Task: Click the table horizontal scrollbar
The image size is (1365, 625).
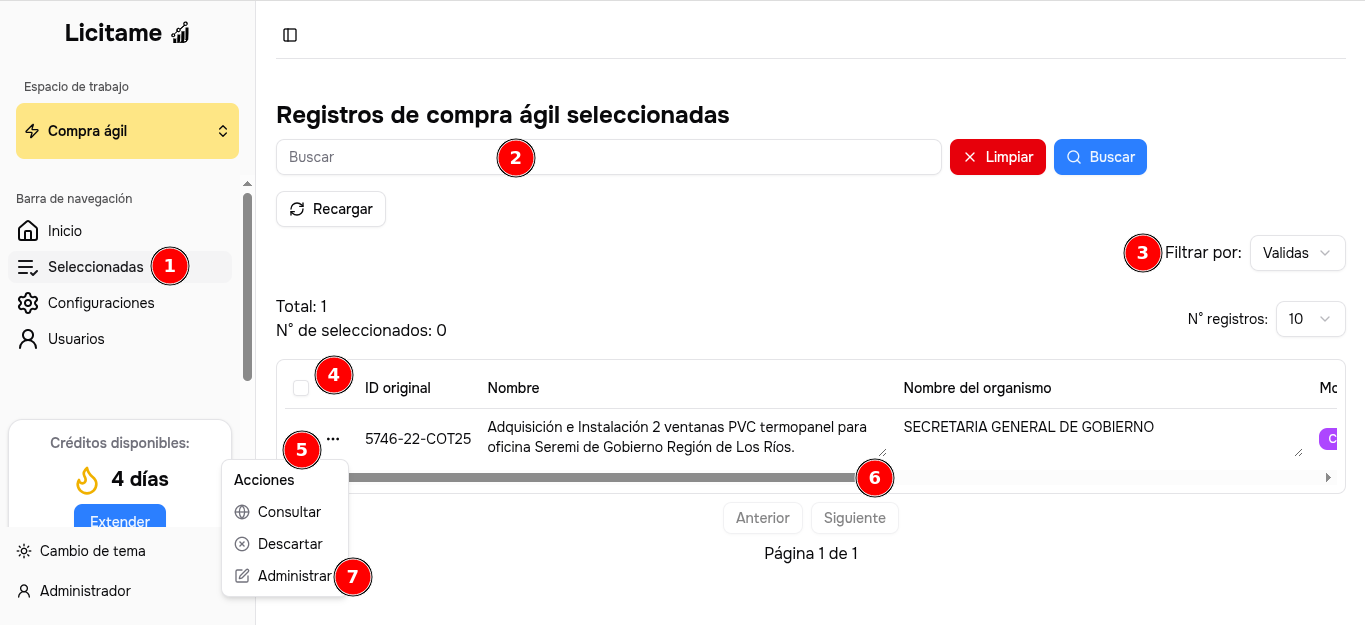Action: 600,478
